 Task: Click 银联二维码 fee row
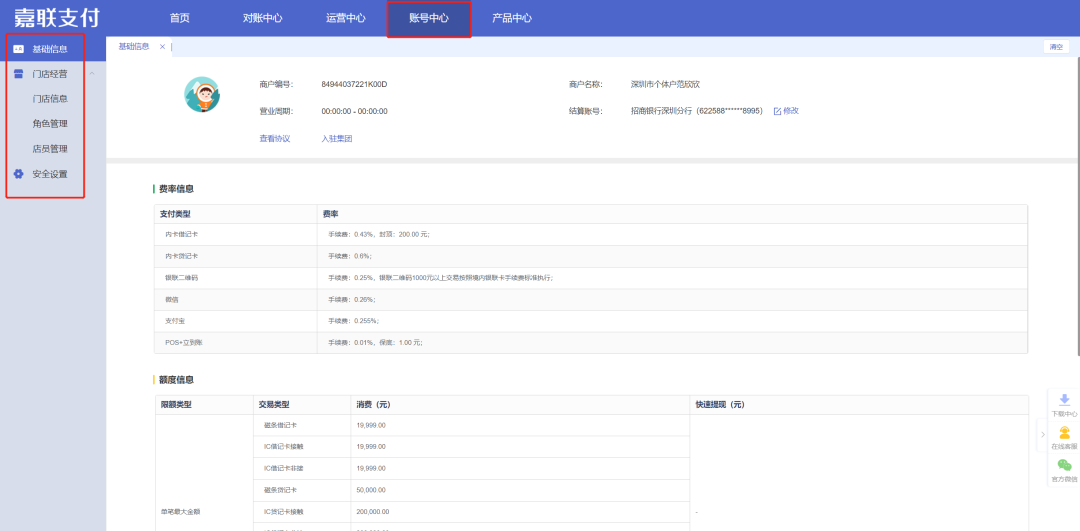[x=591, y=278]
